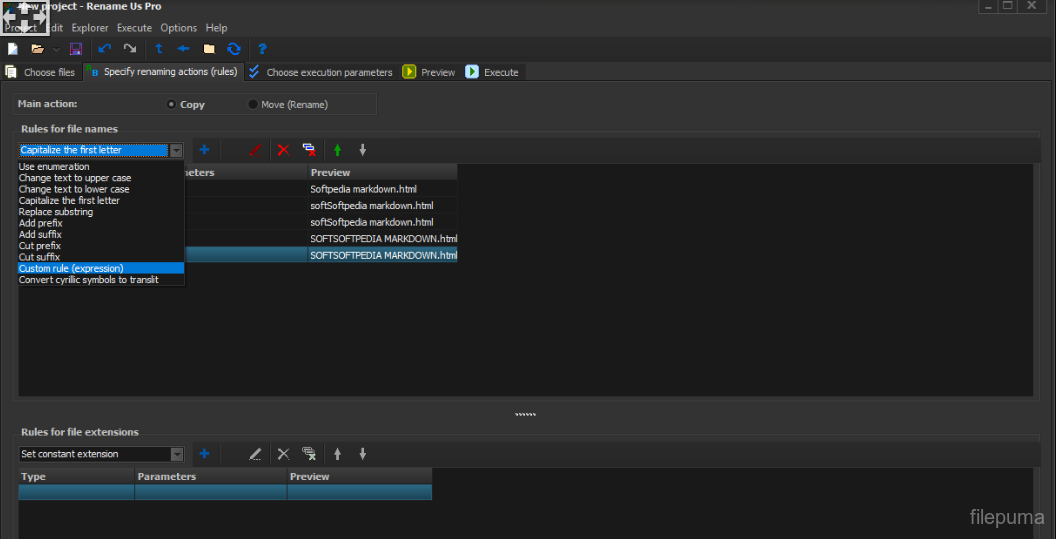Click the Save project icon in toolbar
Viewport: 1056px width, 539px height.
click(76, 48)
